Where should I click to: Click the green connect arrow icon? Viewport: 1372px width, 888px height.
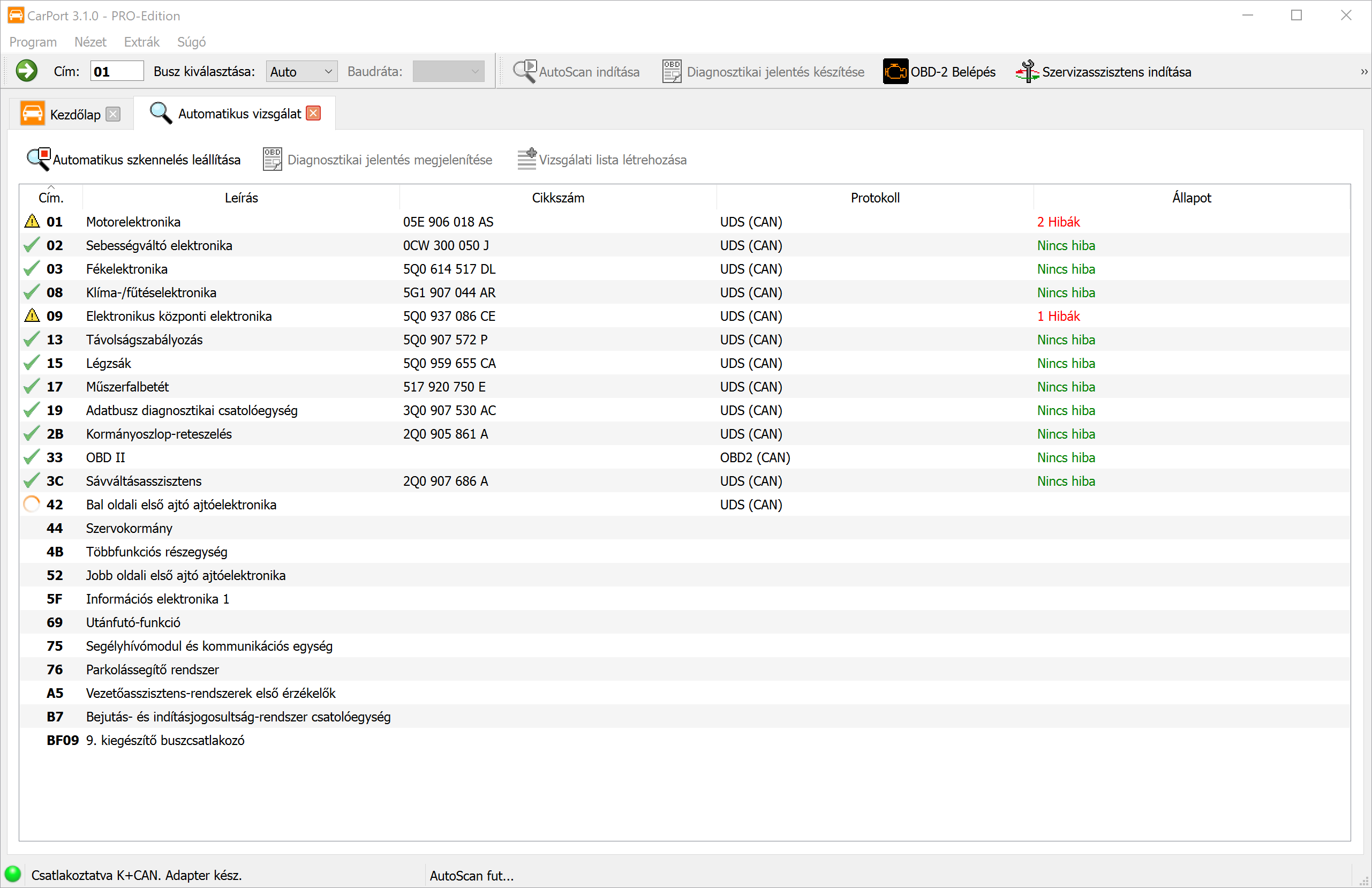click(x=26, y=72)
